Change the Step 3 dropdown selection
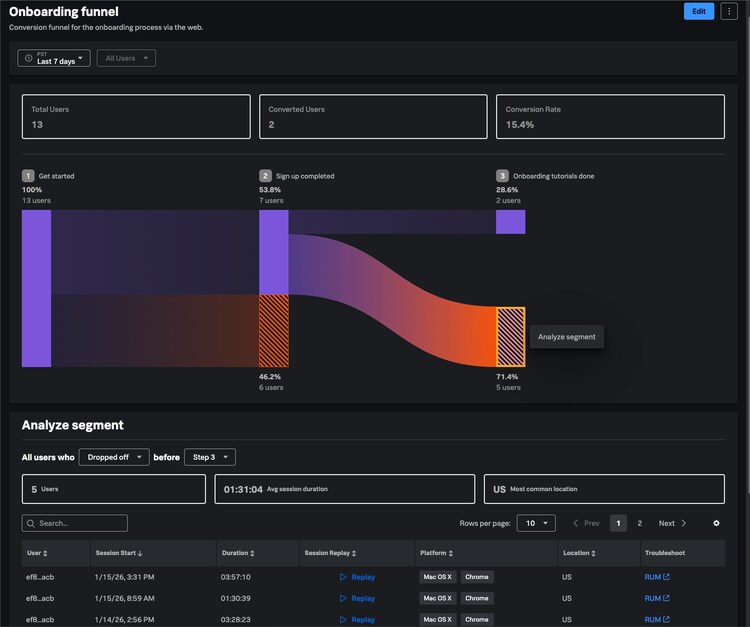750x627 pixels. [210, 457]
